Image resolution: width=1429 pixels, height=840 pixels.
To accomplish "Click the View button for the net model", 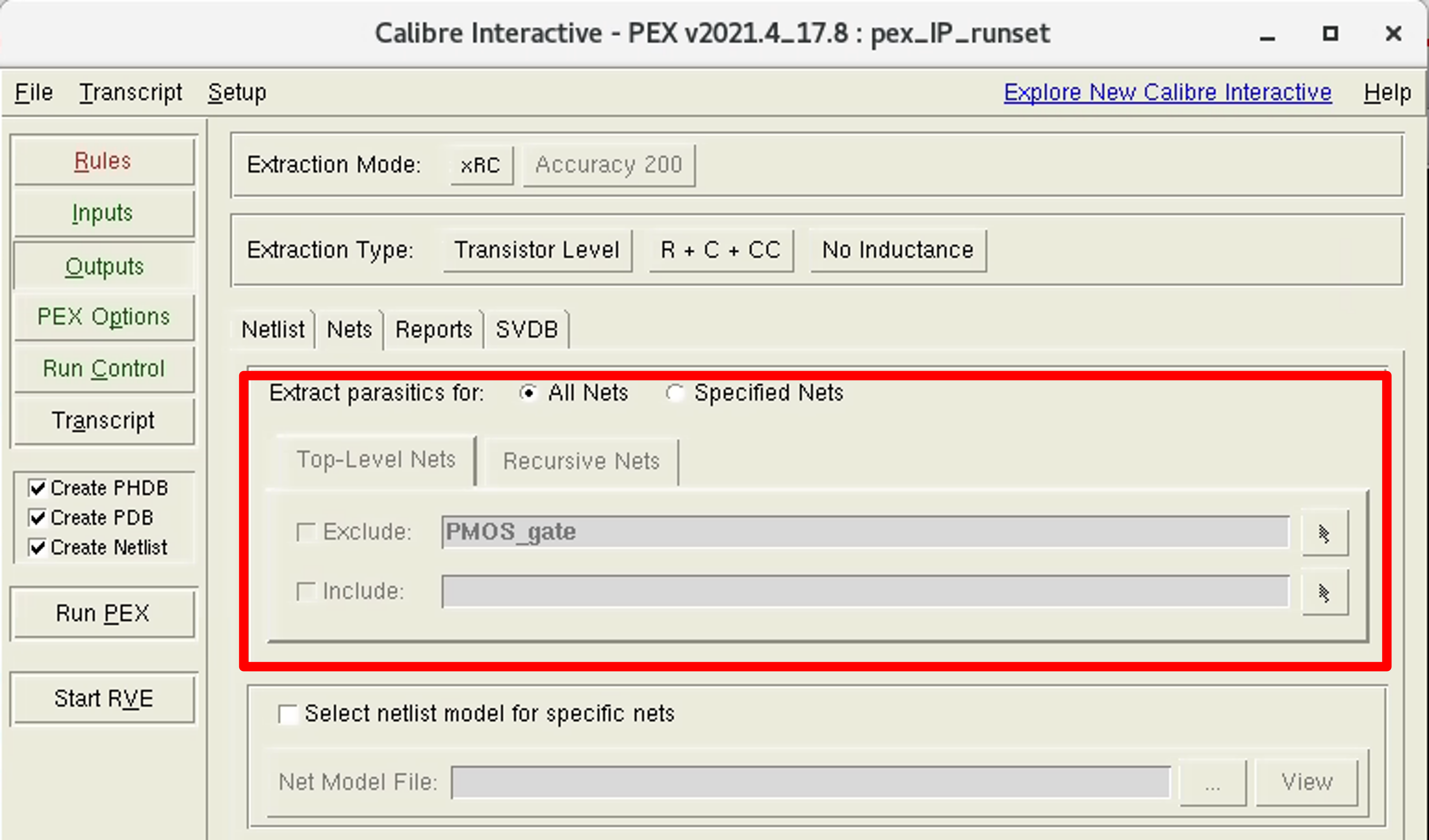I will click(x=1306, y=782).
